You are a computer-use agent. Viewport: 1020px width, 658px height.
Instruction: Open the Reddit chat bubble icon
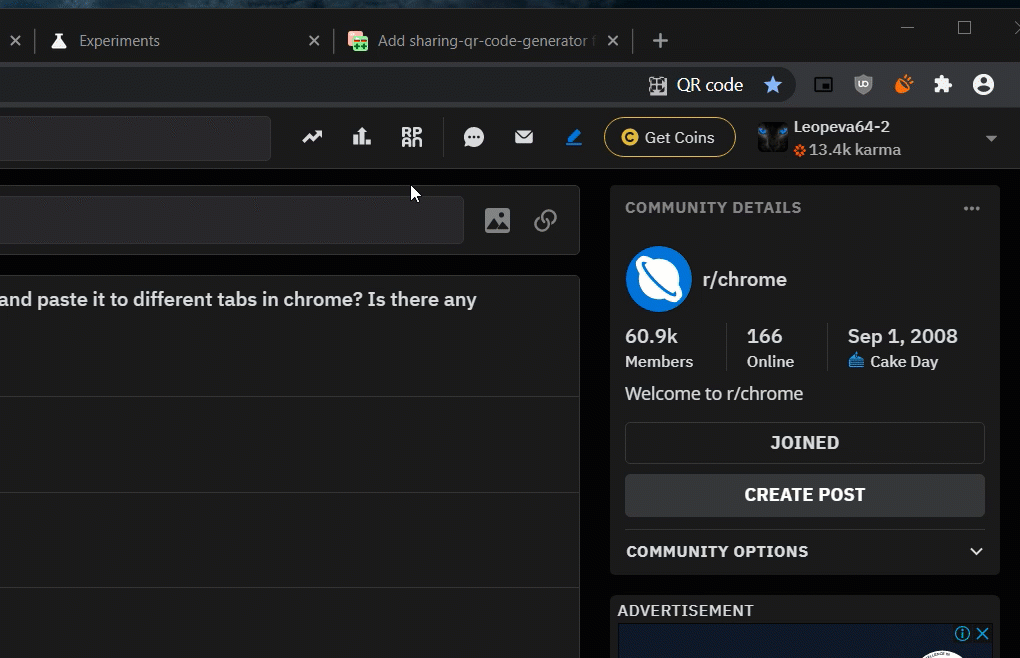pyautogui.click(x=474, y=137)
